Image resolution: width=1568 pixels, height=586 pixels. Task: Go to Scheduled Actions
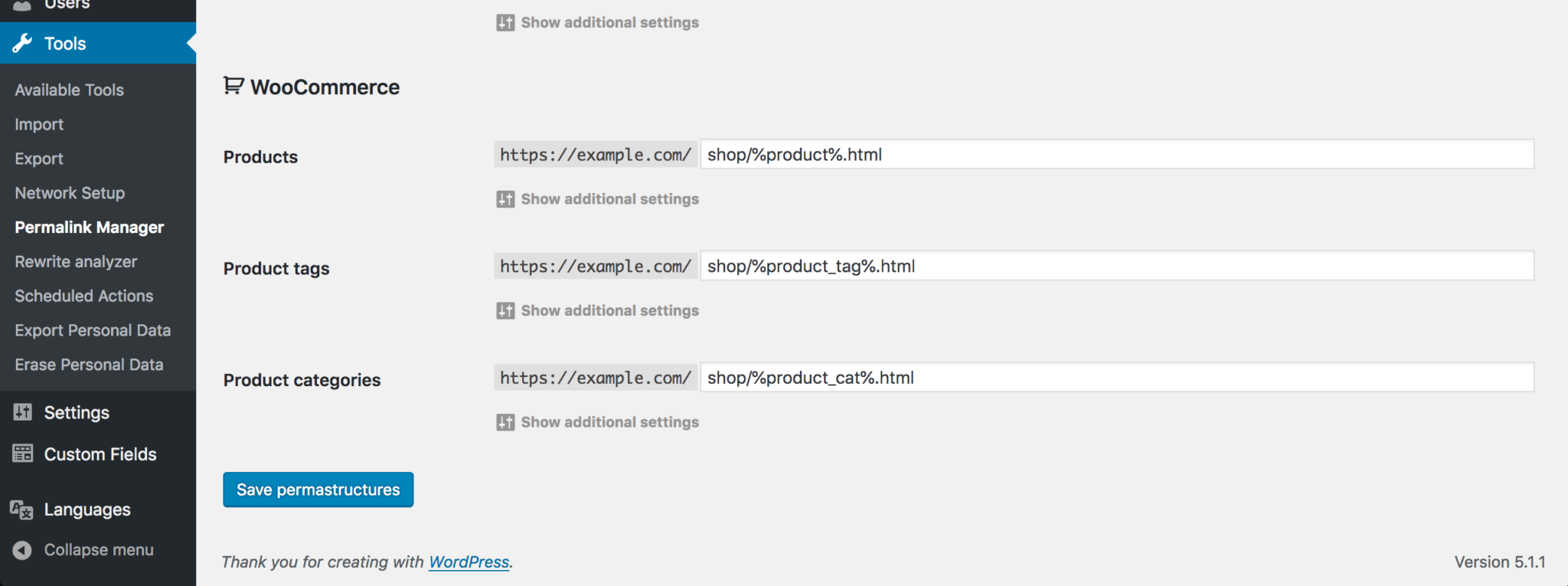click(x=83, y=296)
